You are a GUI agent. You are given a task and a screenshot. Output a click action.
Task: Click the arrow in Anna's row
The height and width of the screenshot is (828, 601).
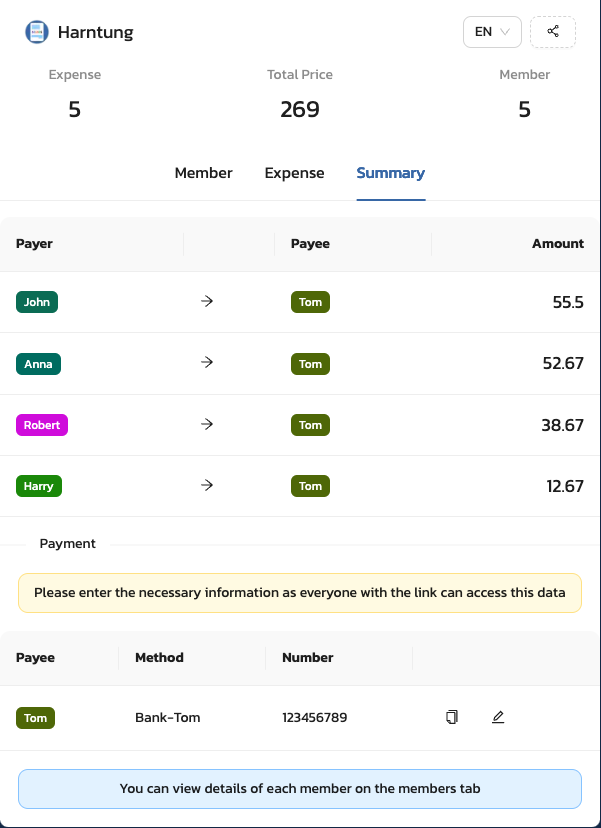coord(207,362)
